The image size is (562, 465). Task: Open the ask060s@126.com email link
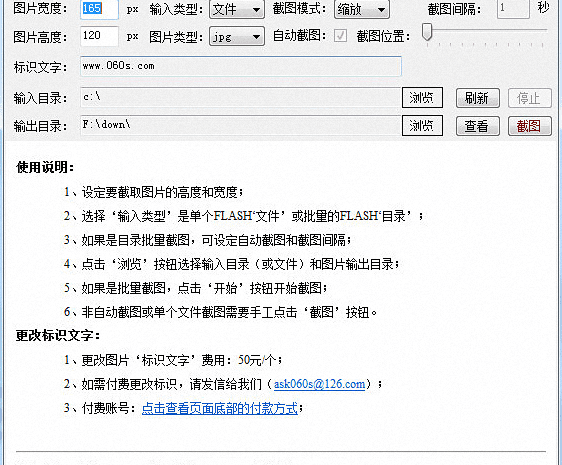(319, 384)
